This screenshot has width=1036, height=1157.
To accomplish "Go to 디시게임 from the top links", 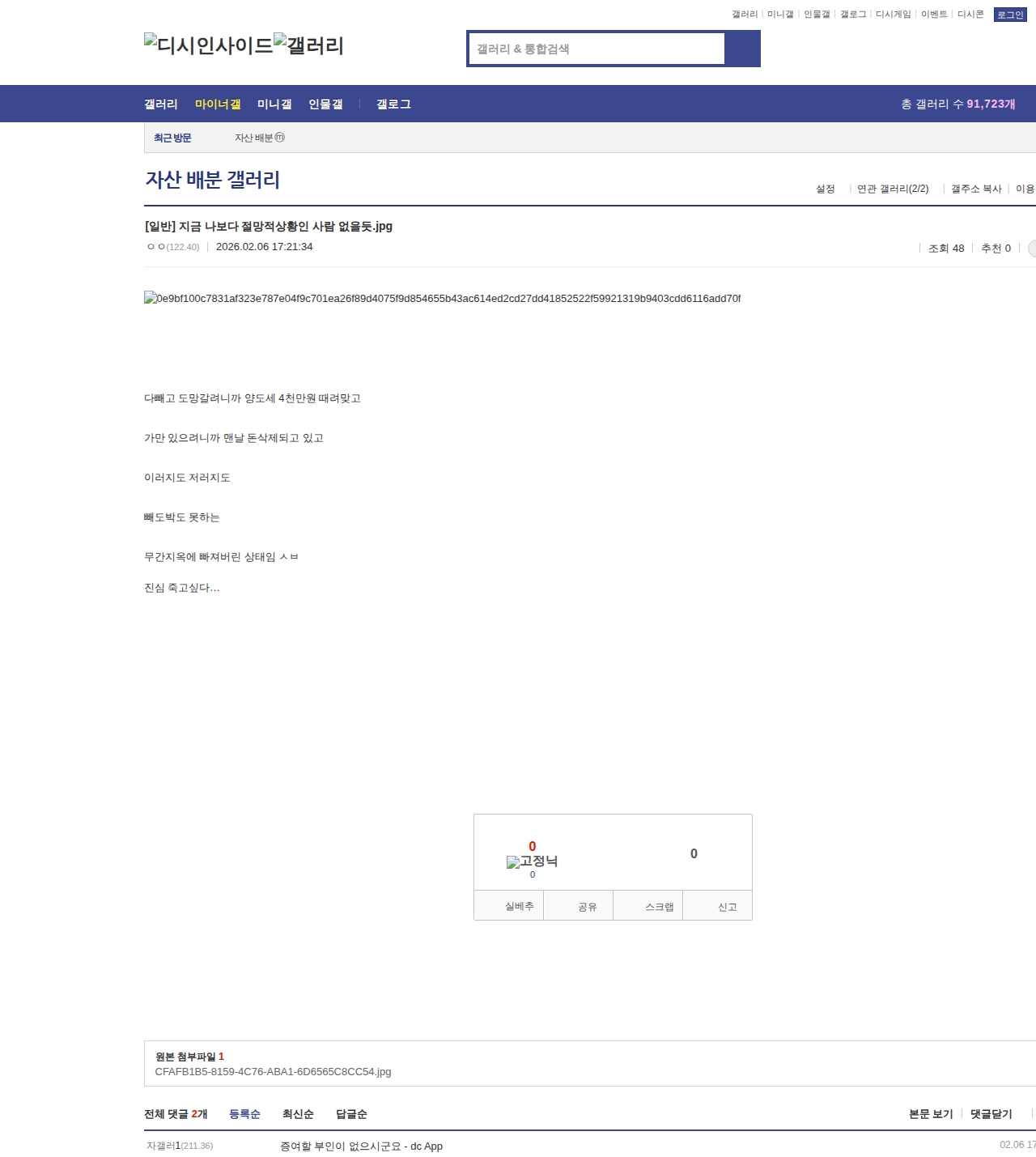I will tap(894, 15).
